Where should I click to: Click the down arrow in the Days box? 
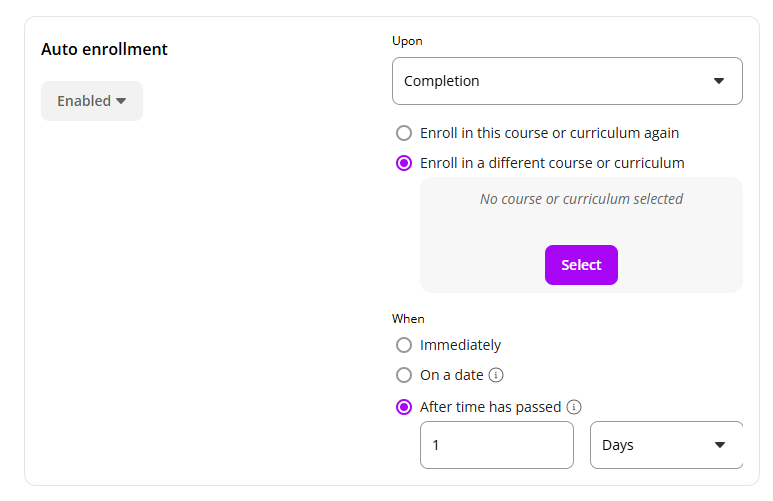click(x=719, y=445)
